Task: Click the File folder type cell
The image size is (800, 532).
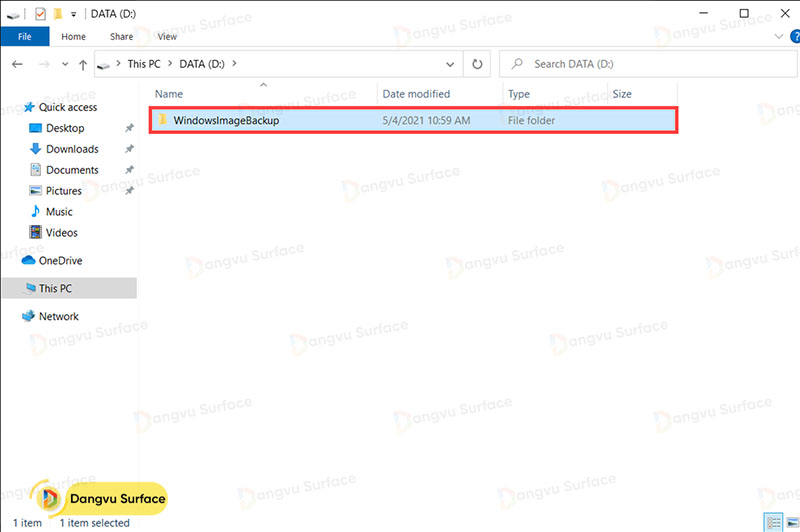Action: tap(531, 121)
